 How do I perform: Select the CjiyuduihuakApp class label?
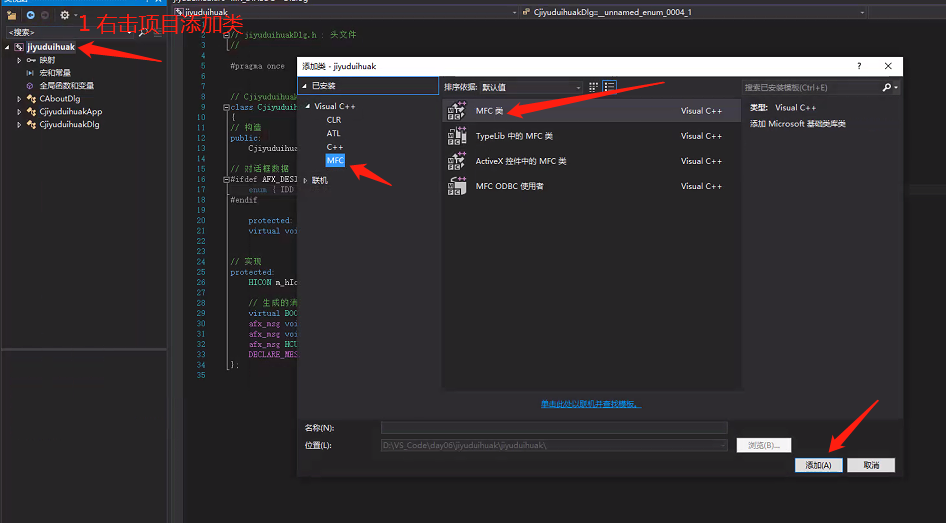point(71,112)
